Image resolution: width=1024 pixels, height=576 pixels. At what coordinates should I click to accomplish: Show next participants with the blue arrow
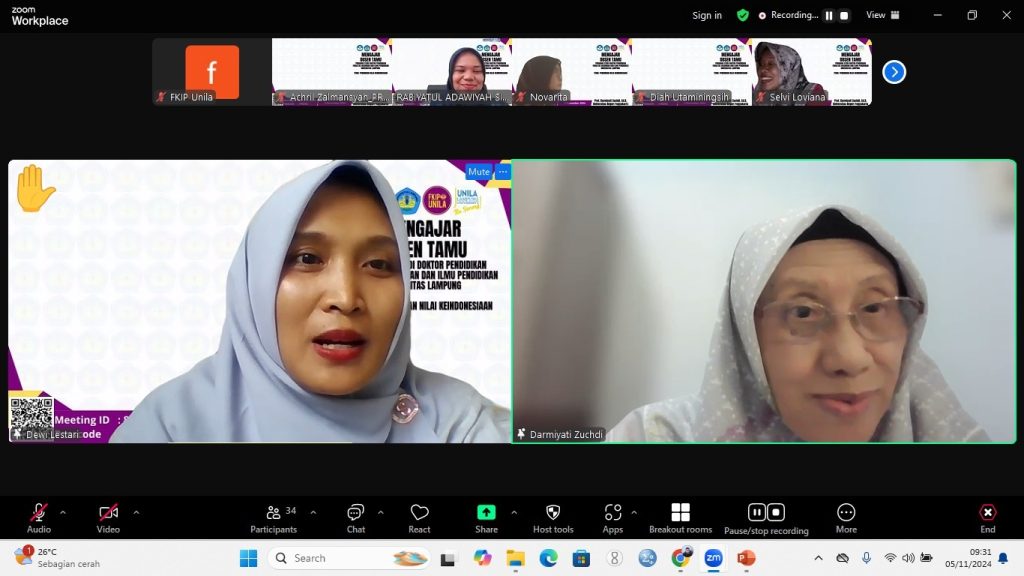(x=894, y=72)
